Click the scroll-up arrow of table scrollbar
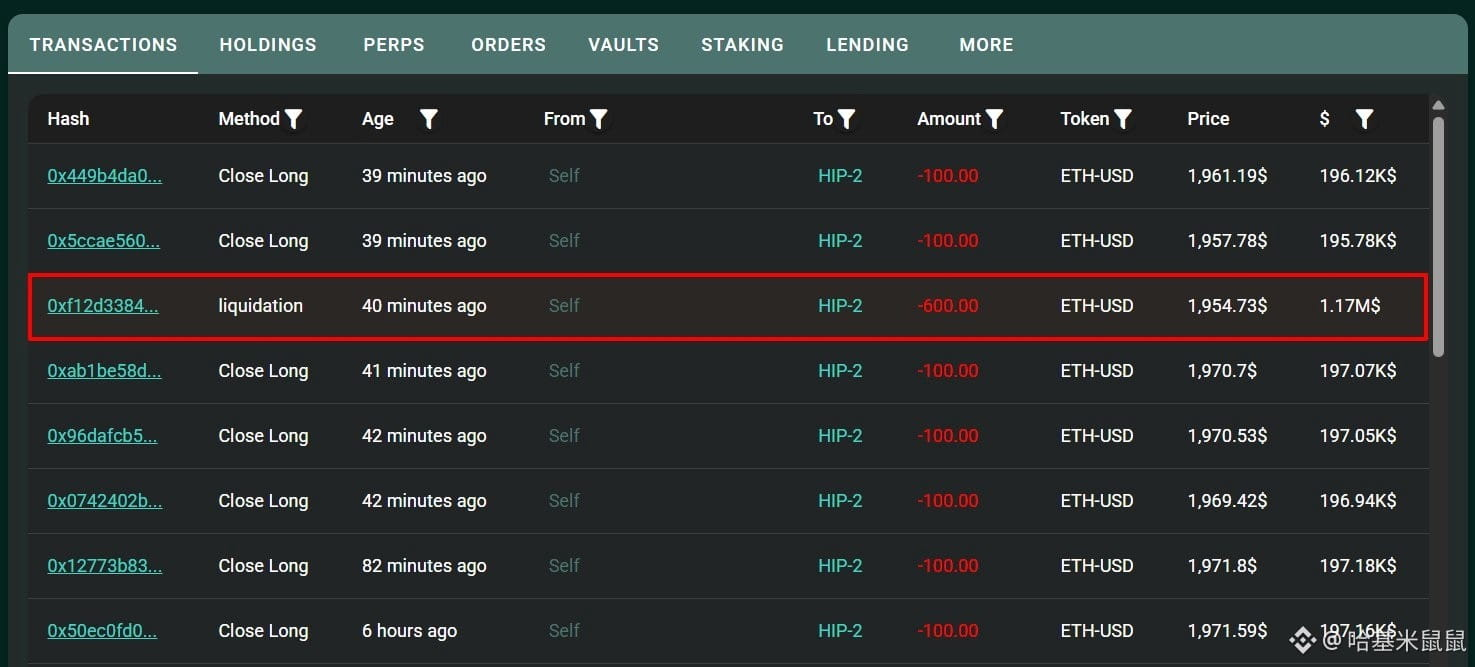The width and height of the screenshot is (1475, 667). pos(1438,106)
